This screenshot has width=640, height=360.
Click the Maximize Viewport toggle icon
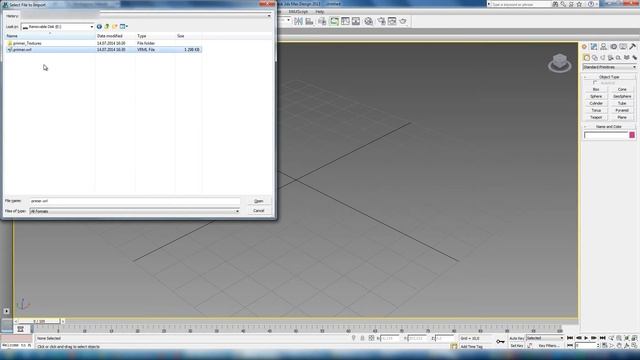(634, 346)
